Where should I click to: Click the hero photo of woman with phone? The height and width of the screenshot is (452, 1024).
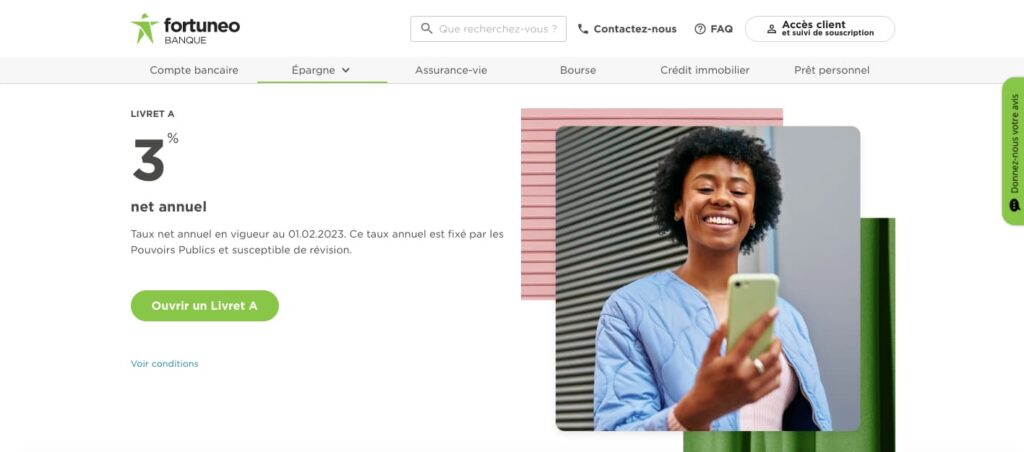[x=707, y=278]
